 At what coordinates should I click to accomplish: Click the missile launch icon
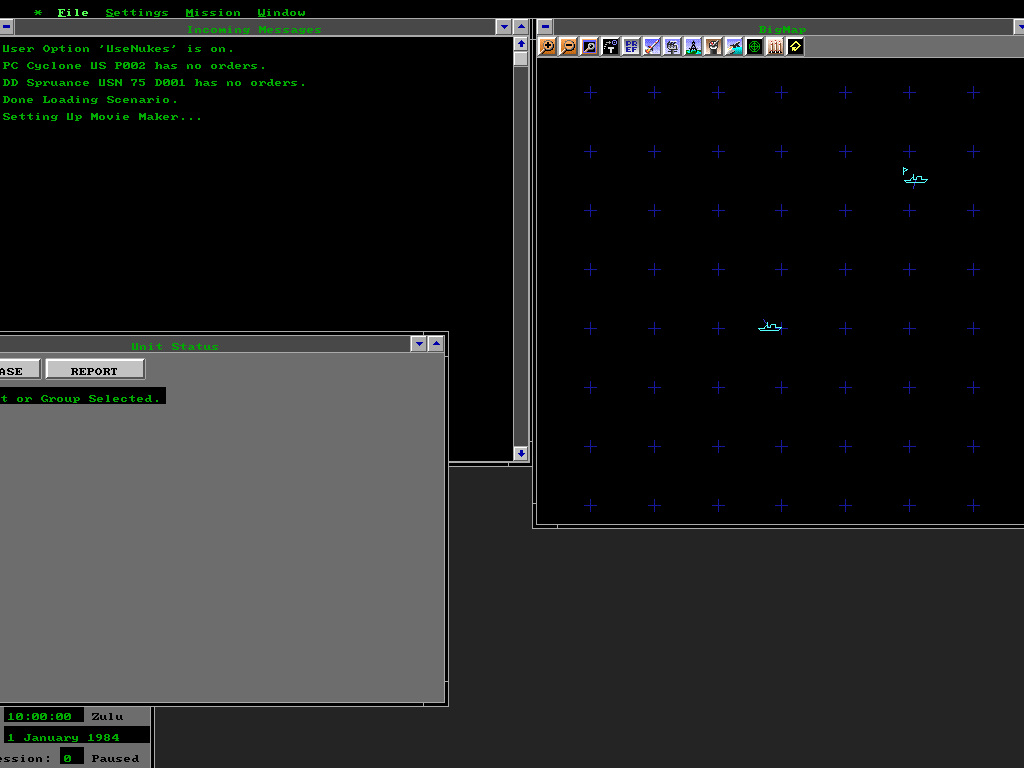pyautogui.click(x=651, y=46)
